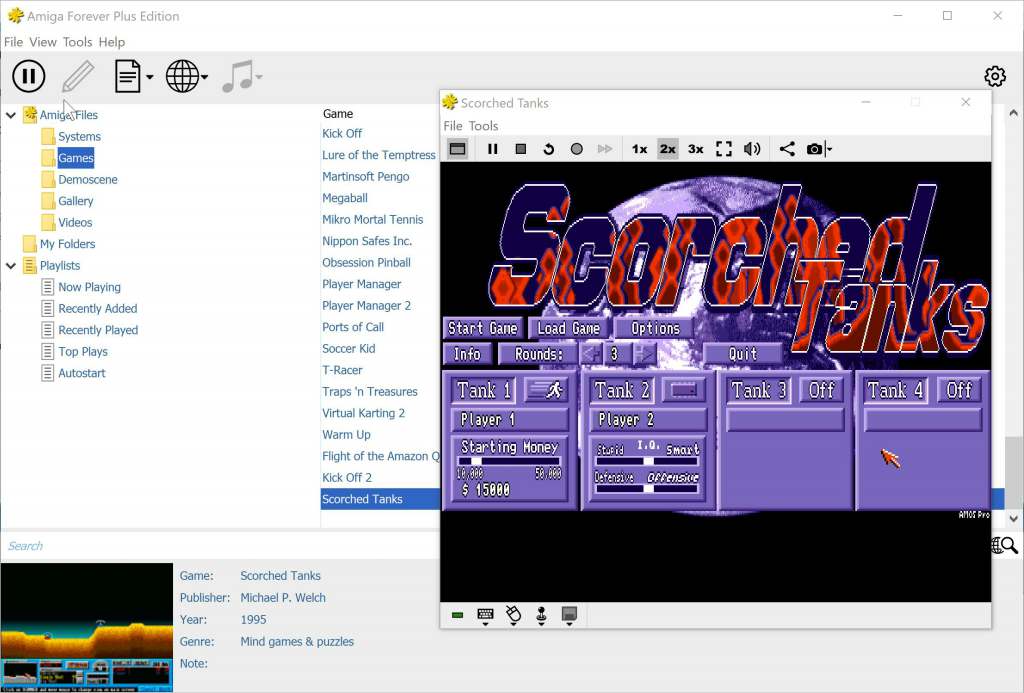Turn on Tank 3 using its Off button
This screenshot has height=693, width=1024.
822,391
